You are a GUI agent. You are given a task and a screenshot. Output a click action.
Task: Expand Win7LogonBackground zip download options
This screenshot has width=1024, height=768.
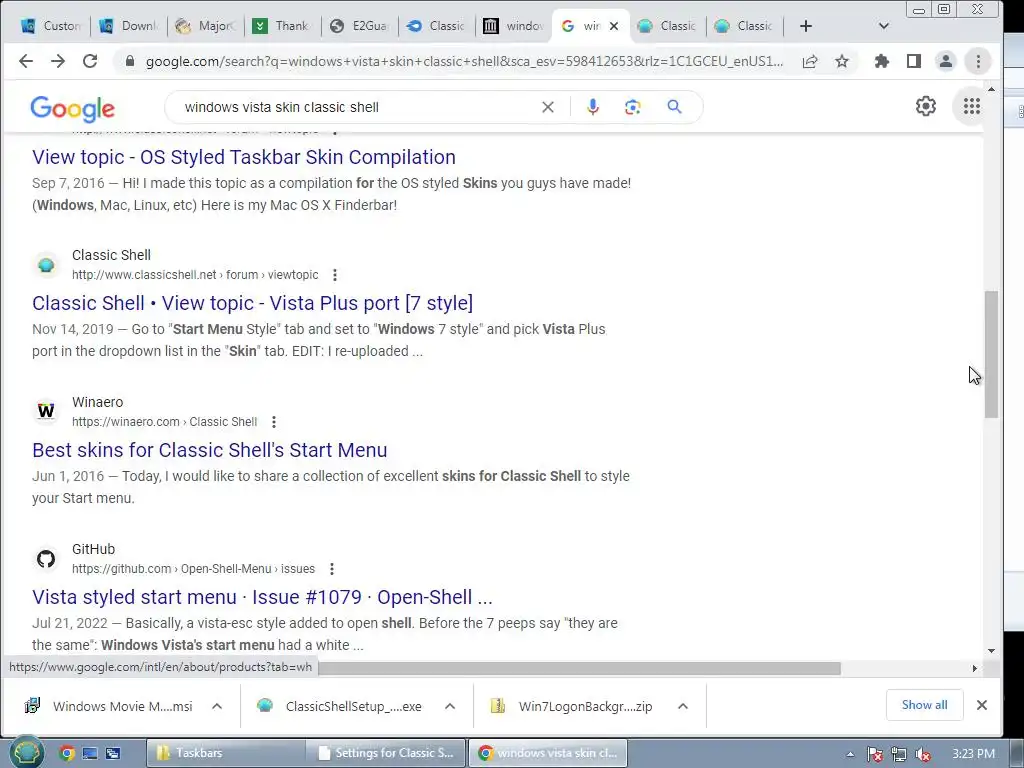[x=683, y=706]
